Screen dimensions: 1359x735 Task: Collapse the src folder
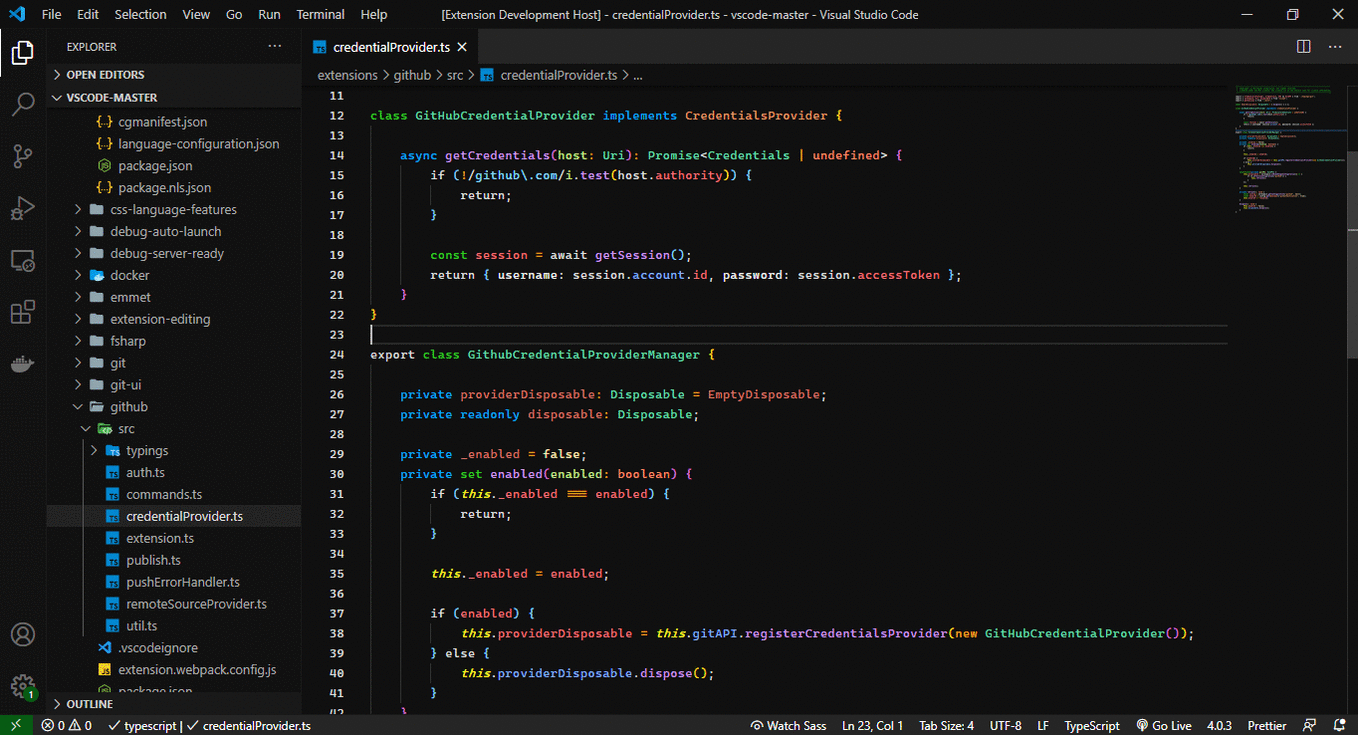click(174, 429)
